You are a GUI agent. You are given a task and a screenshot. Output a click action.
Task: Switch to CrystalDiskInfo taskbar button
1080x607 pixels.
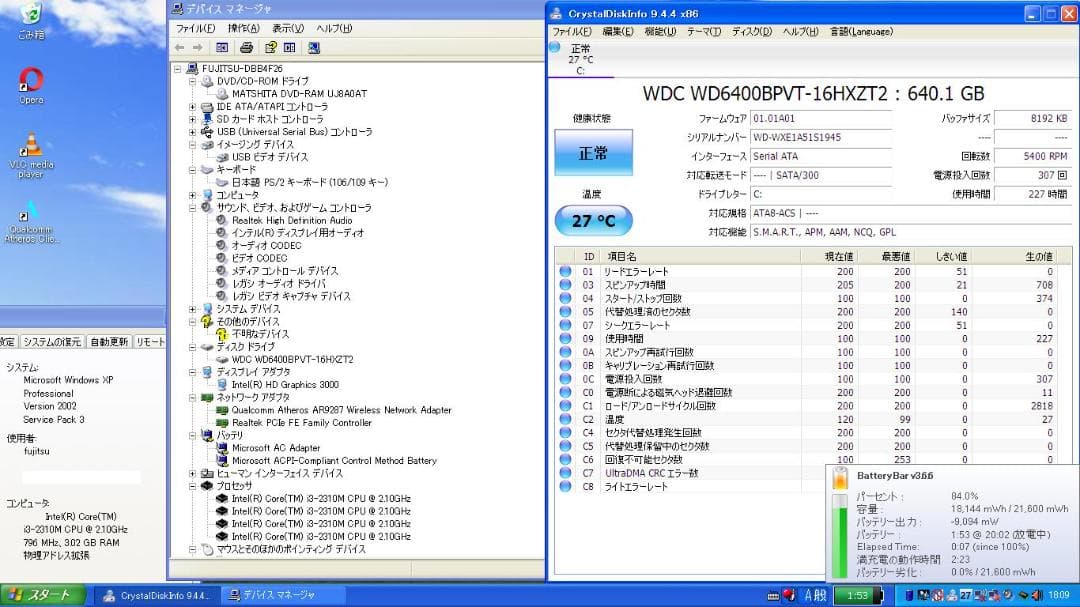pyautogui.click(x=160, y=595)
